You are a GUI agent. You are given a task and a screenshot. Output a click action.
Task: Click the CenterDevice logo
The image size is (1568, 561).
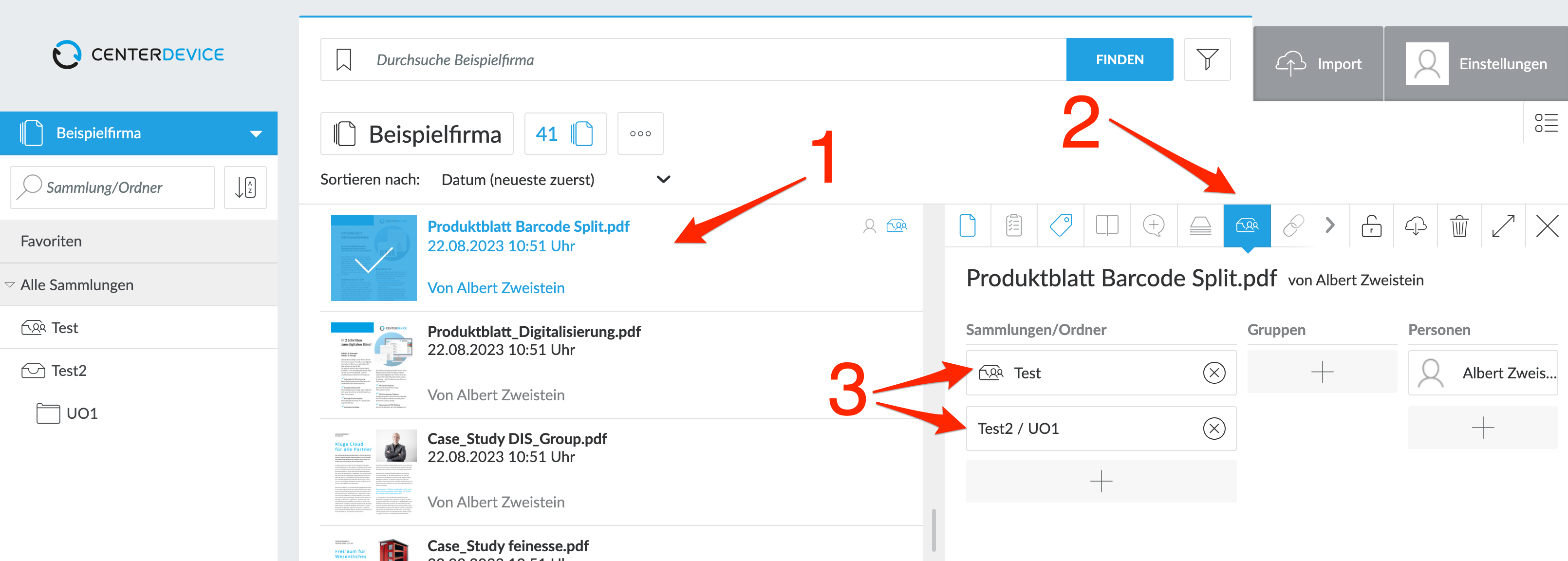pyautogui.click(x=138, y=55)
